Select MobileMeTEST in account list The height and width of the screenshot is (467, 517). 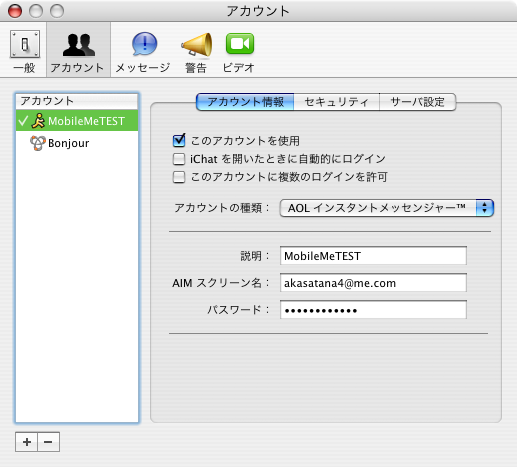point(77,121)
